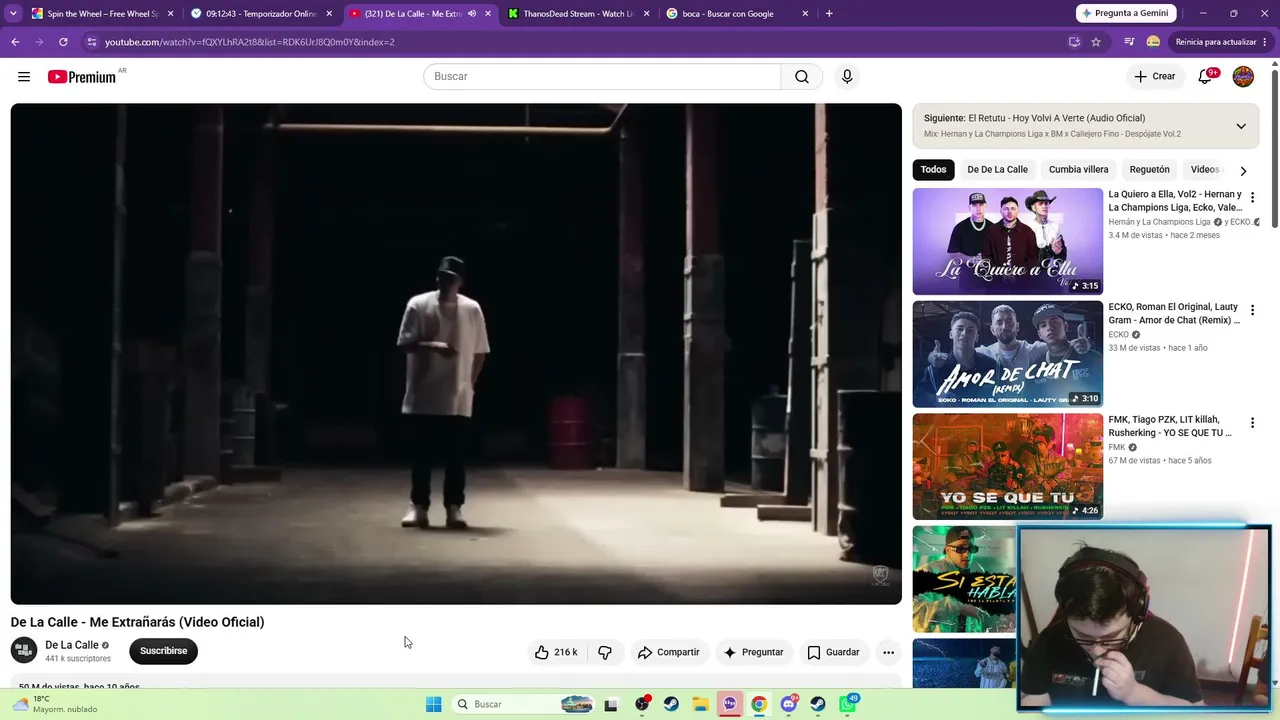1280x720 pixels.
Task: Focus the YouTube search field
Action: [602, 77]
